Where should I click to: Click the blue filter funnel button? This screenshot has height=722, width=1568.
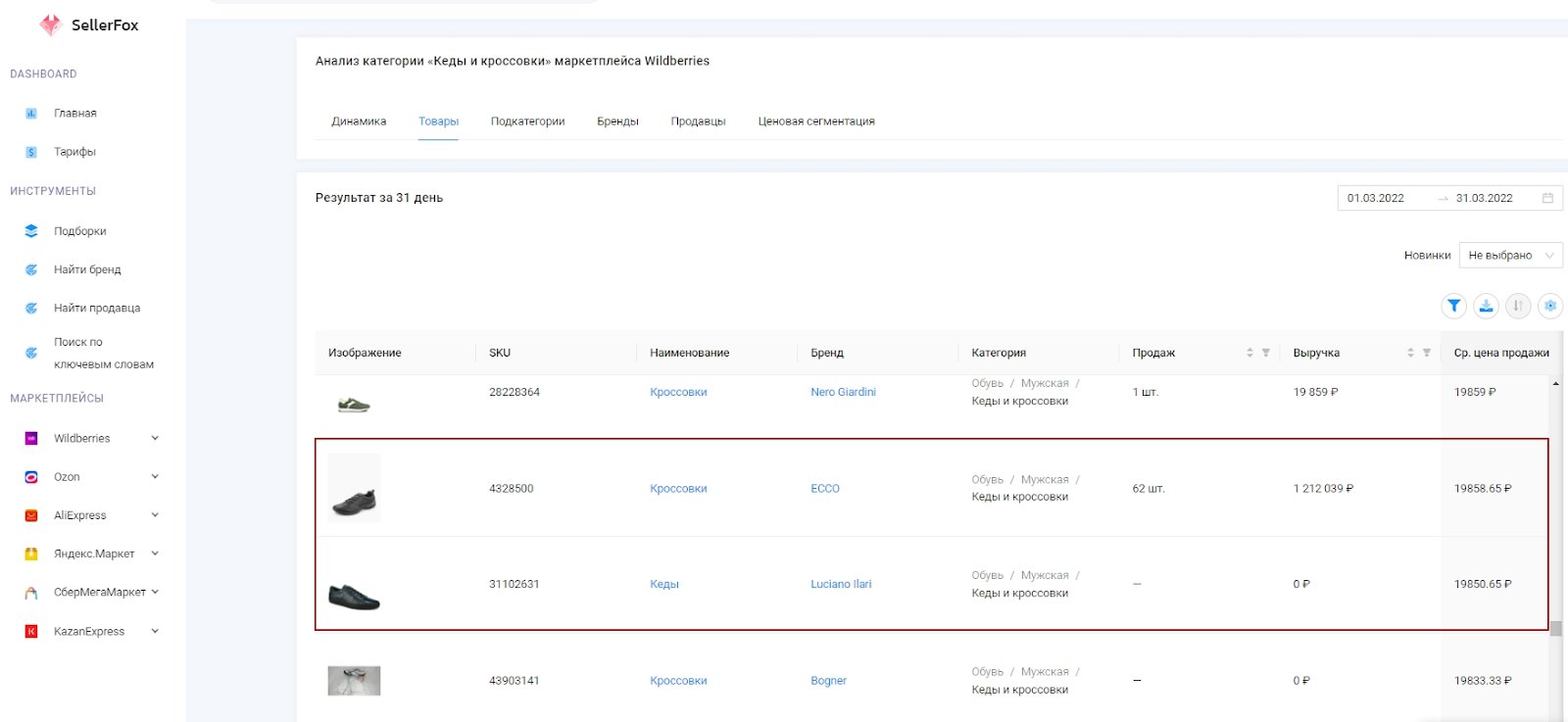1453,306
